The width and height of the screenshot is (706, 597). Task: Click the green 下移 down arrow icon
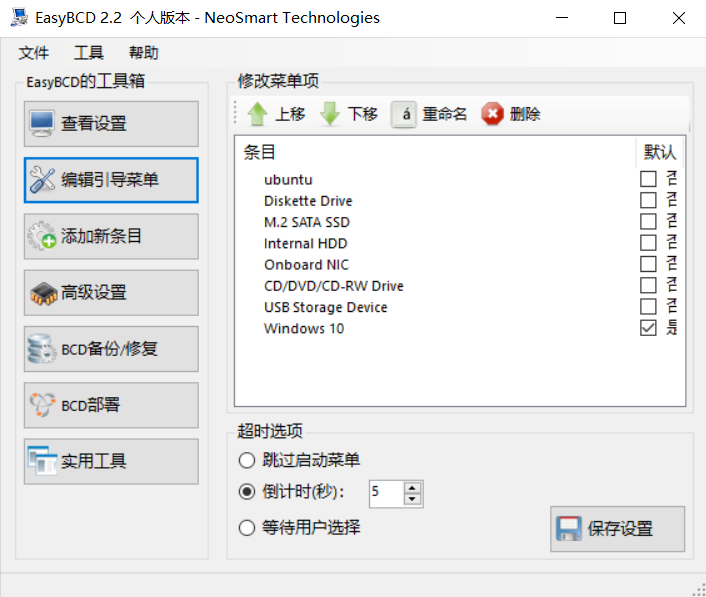point(330,114)
